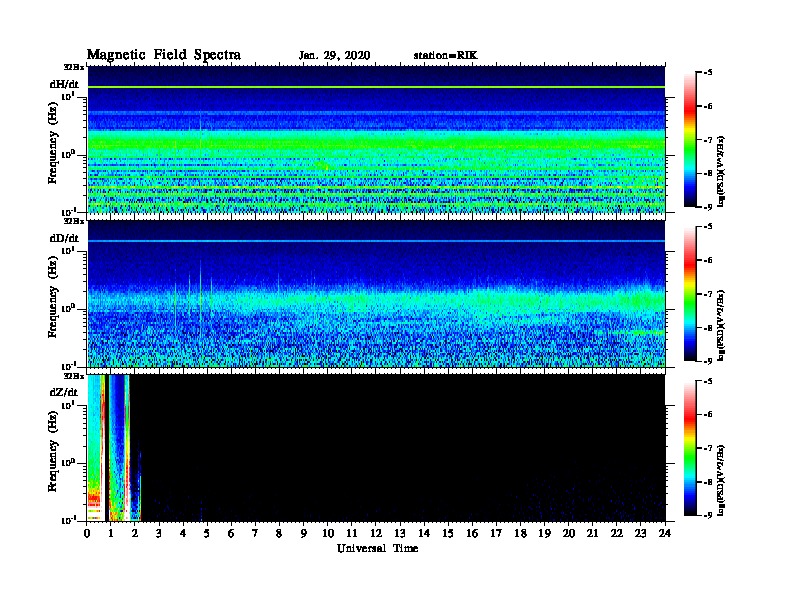Click hour "17" on the Universal Time axis
The height and width of the screenshot is (612, 792).
click(x=496, y=533)
